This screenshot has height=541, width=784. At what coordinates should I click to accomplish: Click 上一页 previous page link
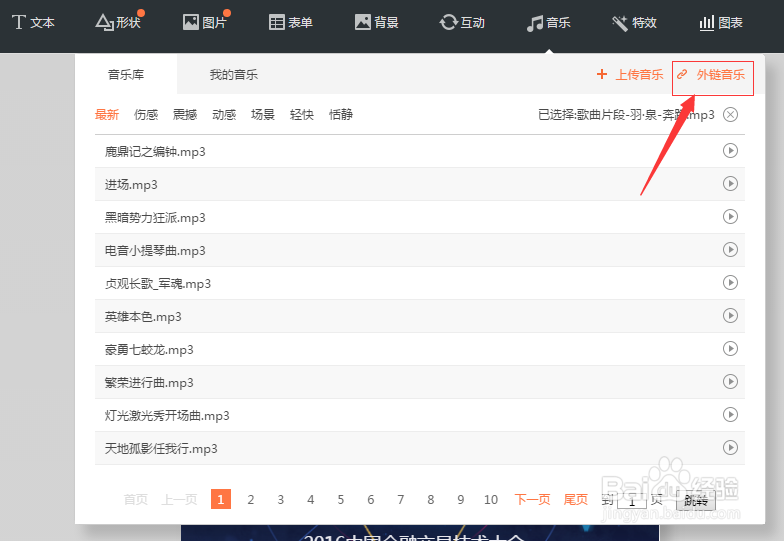179,499
